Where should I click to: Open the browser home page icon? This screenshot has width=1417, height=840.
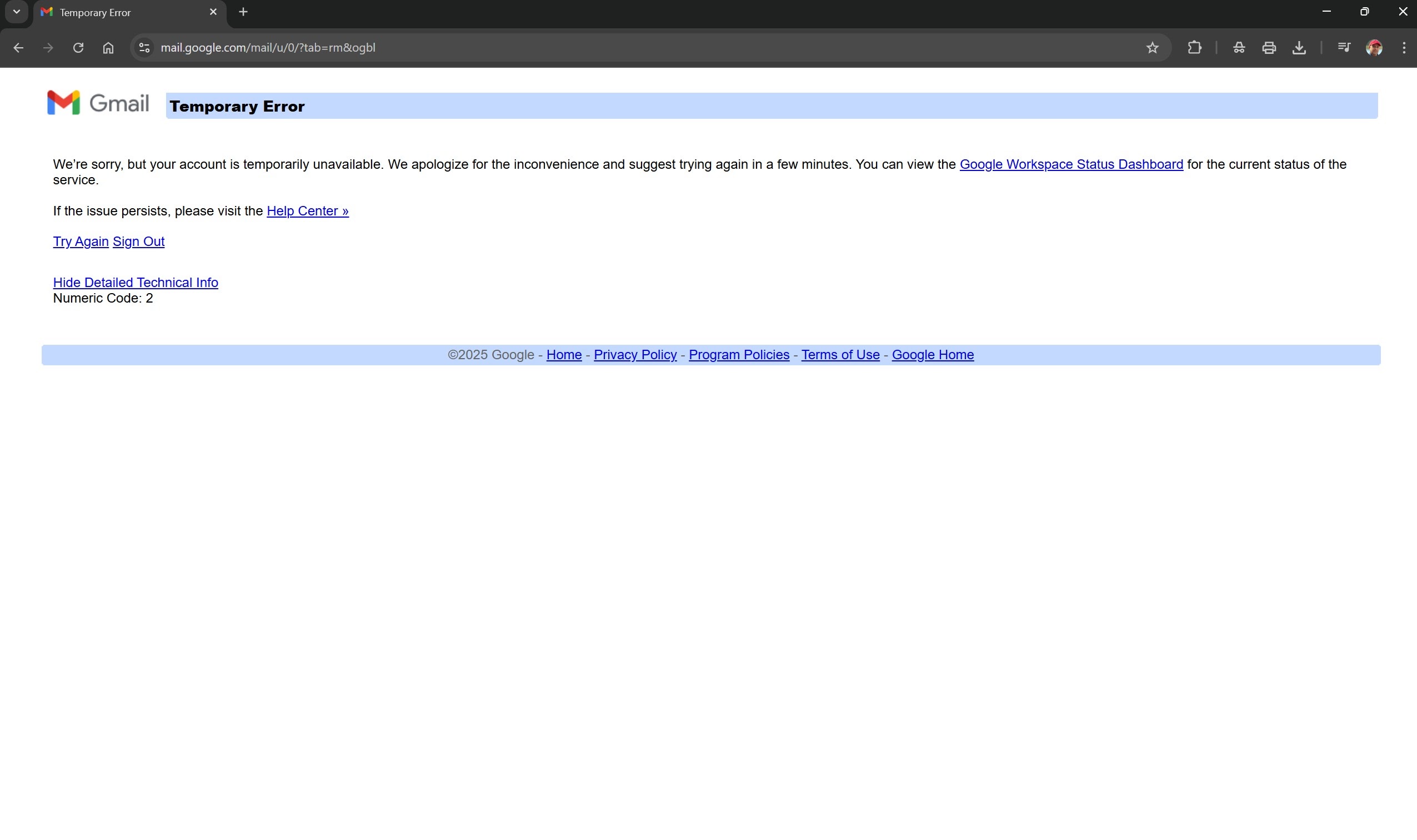click(x=108, y=48)
